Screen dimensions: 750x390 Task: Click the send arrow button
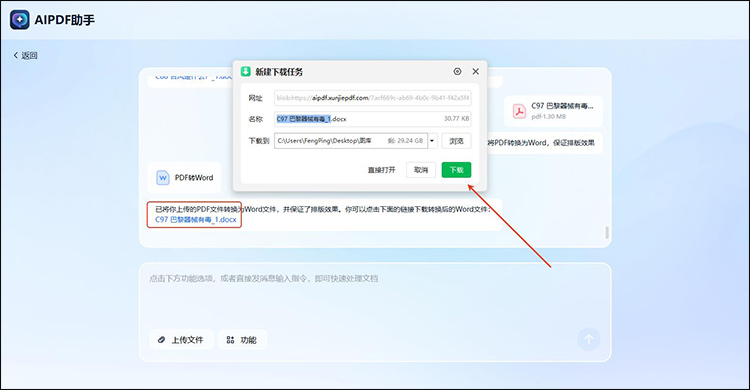tap(589, 339)
